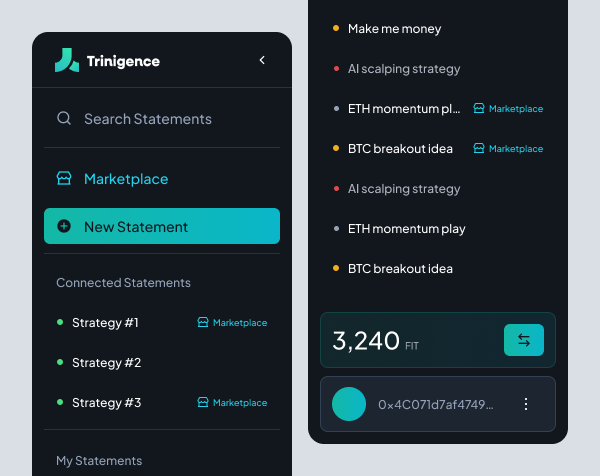Image resolution: width=600 pixels, height=476 pixels.
Task: Click the search magnifier icon
Action: (64, 118)
